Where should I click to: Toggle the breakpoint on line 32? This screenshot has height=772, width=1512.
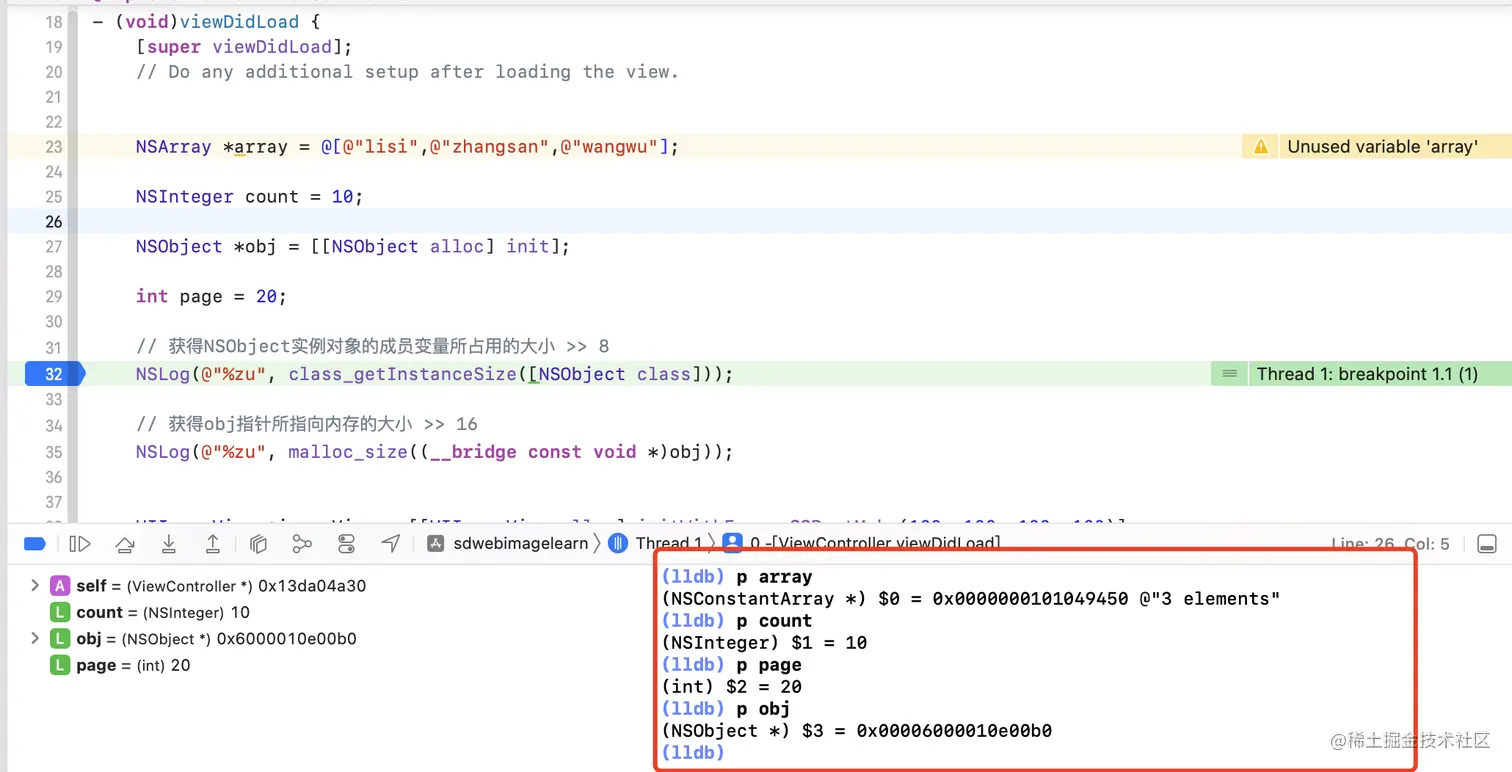[x=55, y=374]
